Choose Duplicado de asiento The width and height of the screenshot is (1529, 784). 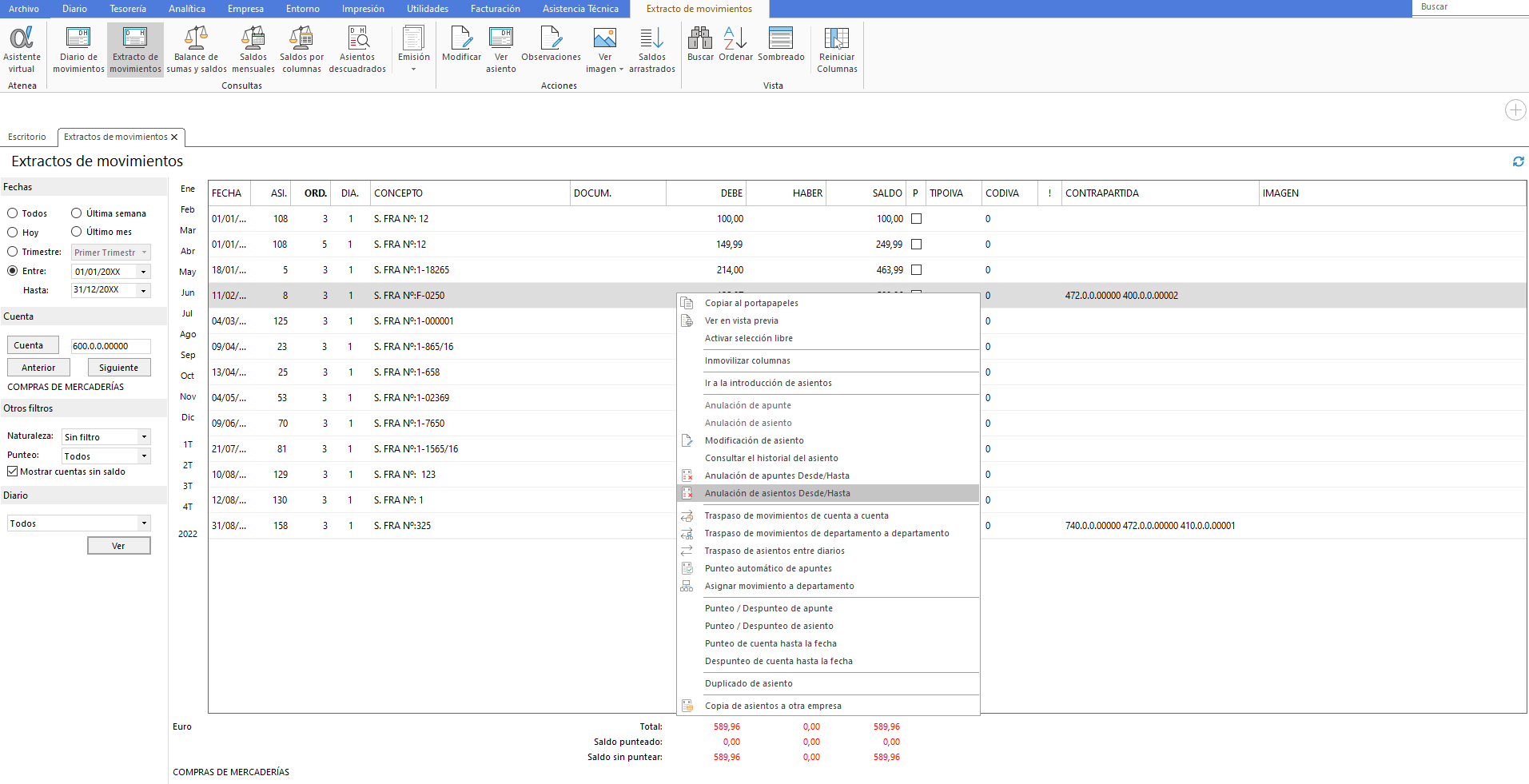point(828,683)
